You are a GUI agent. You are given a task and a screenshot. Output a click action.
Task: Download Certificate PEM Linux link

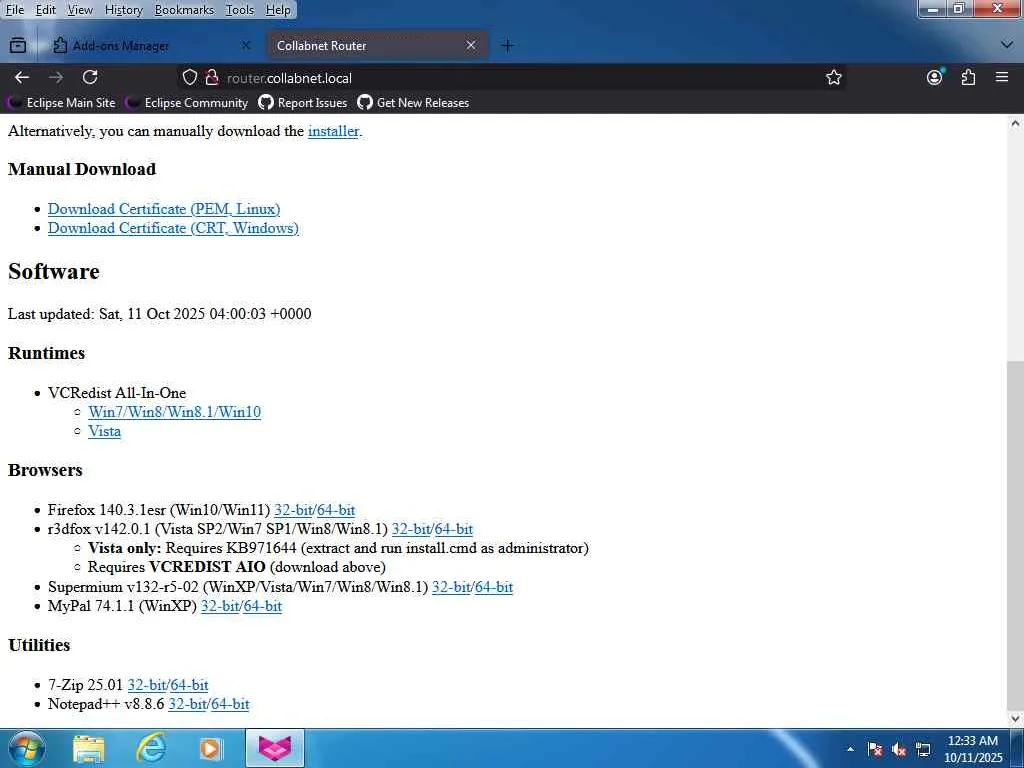coord(164,209)
